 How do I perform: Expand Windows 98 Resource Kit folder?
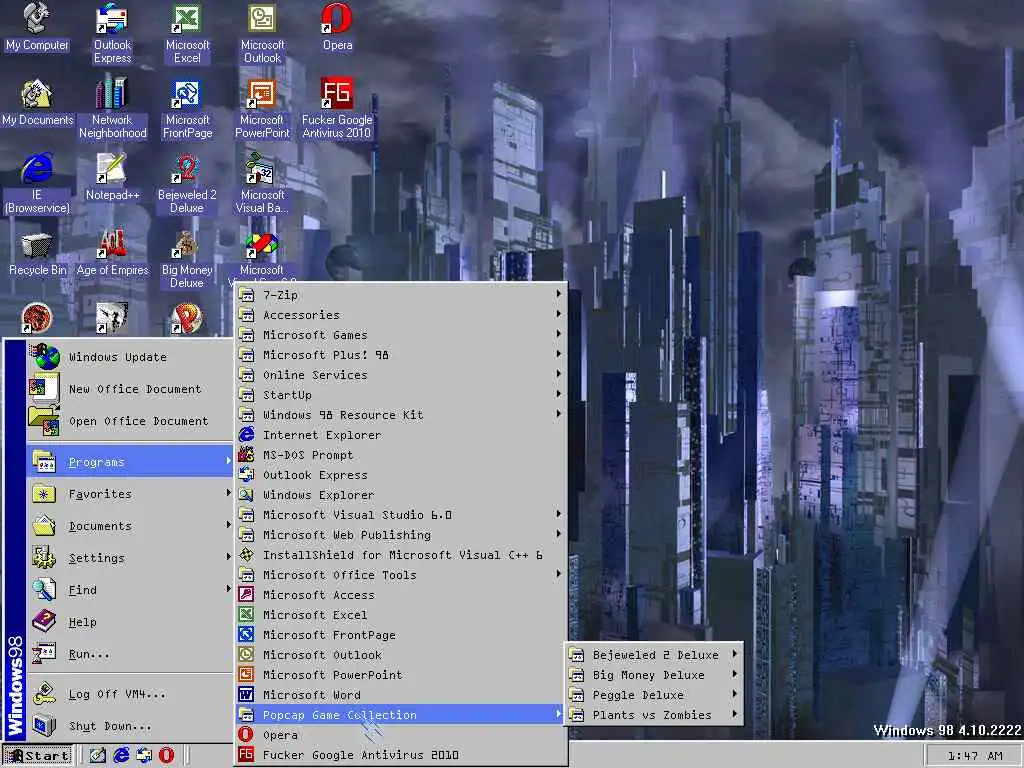(x=400, y=415)
